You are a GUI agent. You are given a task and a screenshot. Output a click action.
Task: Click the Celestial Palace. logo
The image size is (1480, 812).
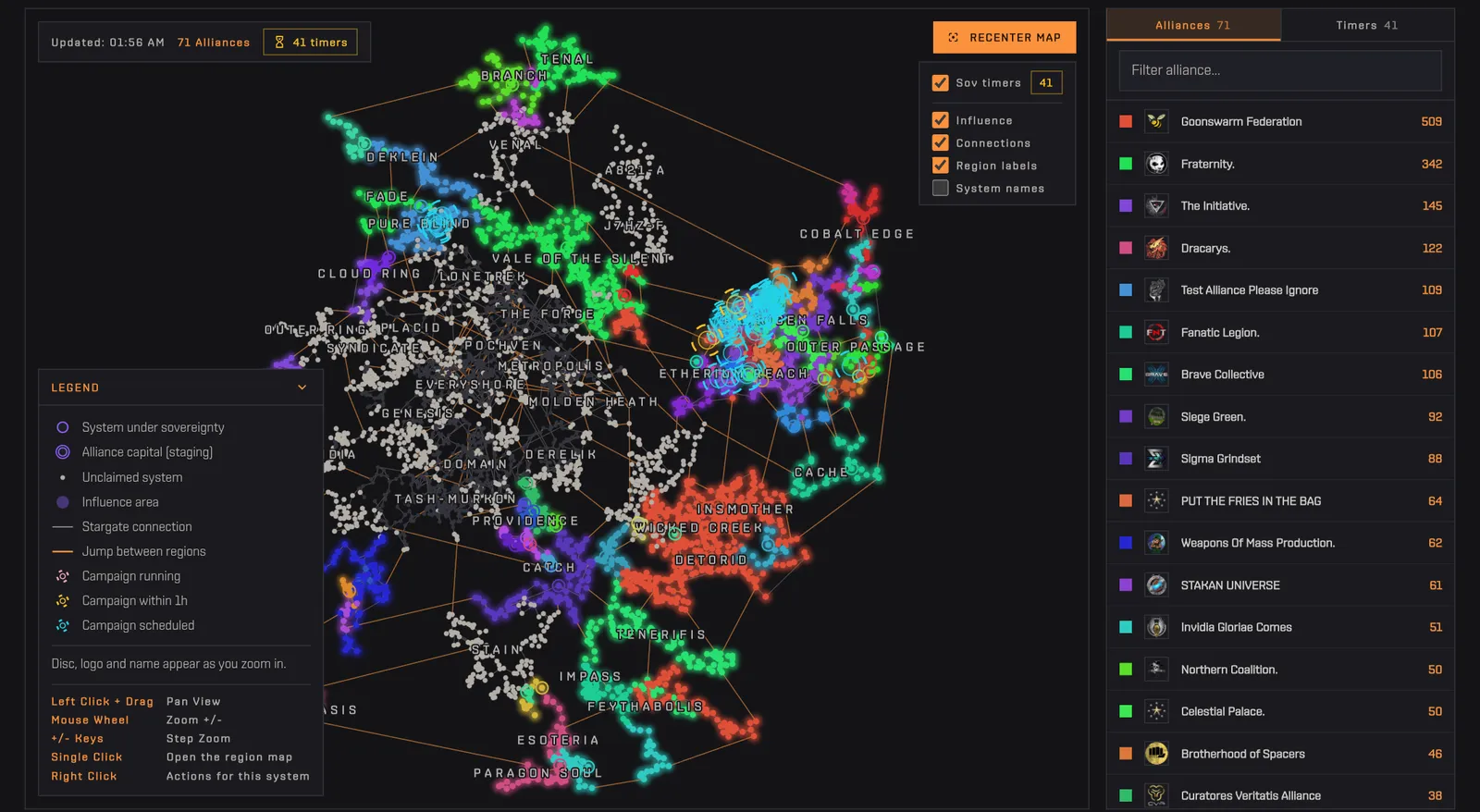[x=1156, y=711]
